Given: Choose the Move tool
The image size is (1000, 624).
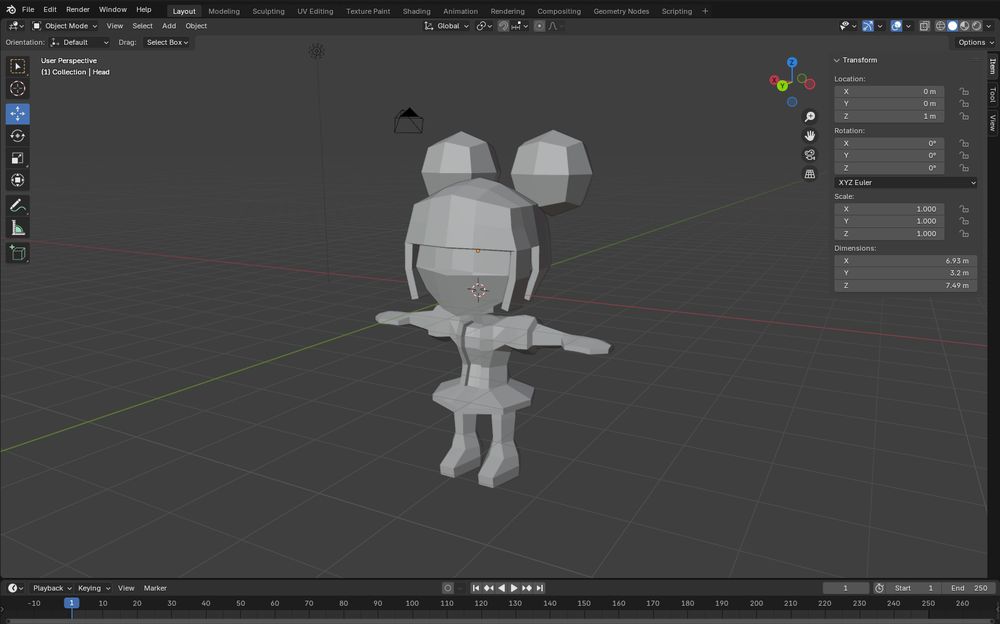Looking at the screenshot, I should pos(17,114).
